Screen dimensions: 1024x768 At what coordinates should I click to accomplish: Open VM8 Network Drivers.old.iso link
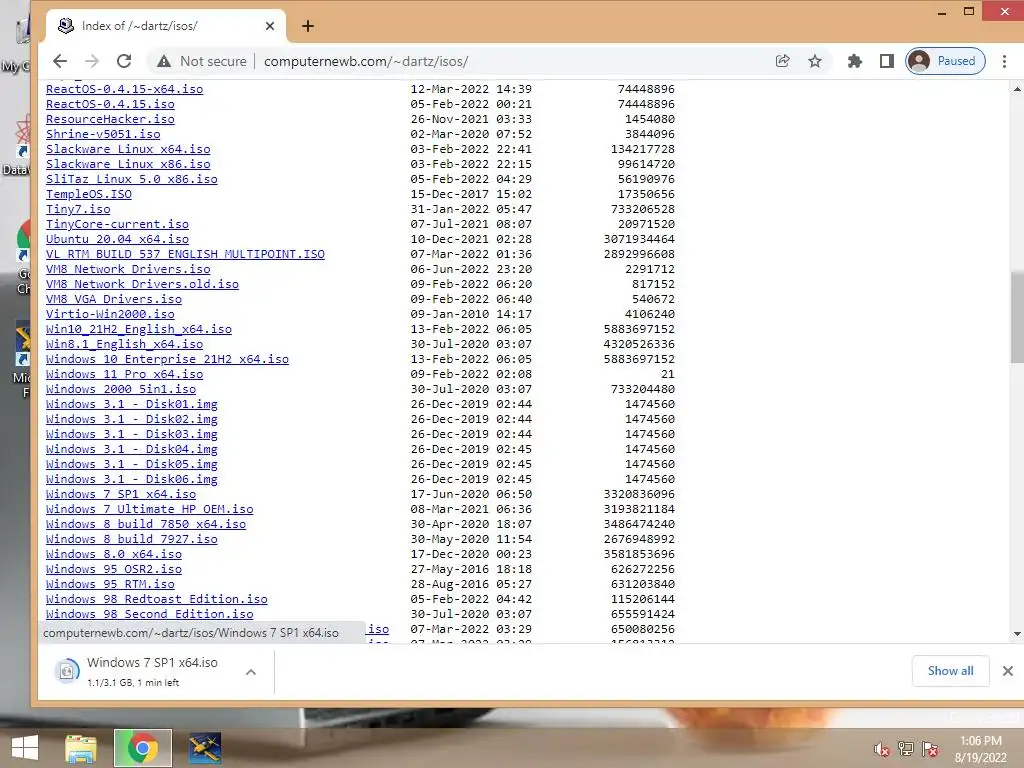pyautogui.click(x=142, y=284)
